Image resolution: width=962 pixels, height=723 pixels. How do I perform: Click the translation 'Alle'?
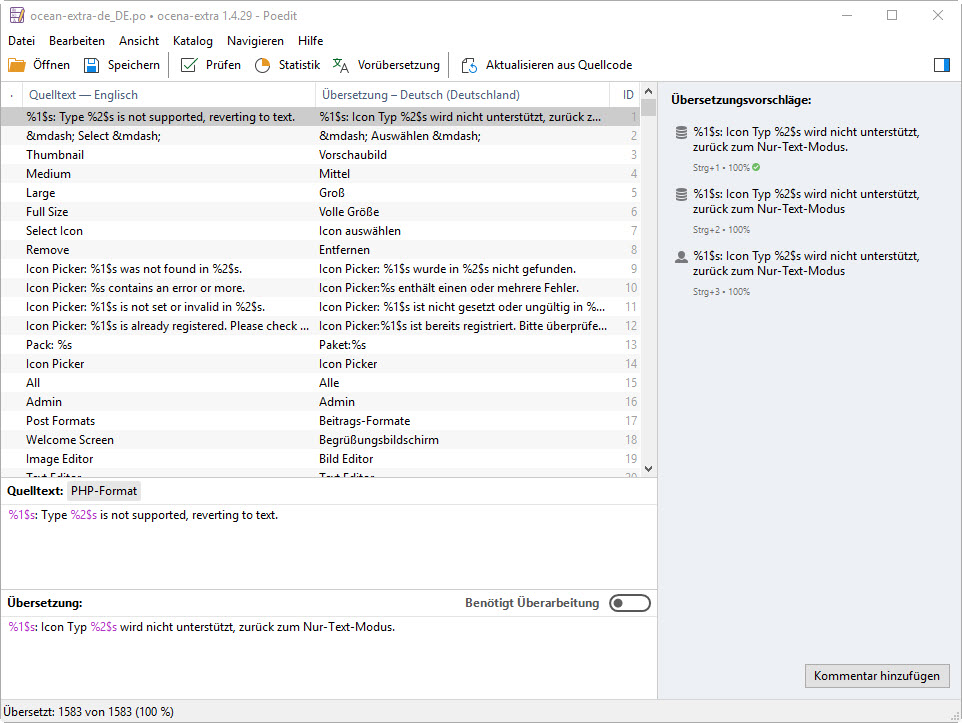329,383
